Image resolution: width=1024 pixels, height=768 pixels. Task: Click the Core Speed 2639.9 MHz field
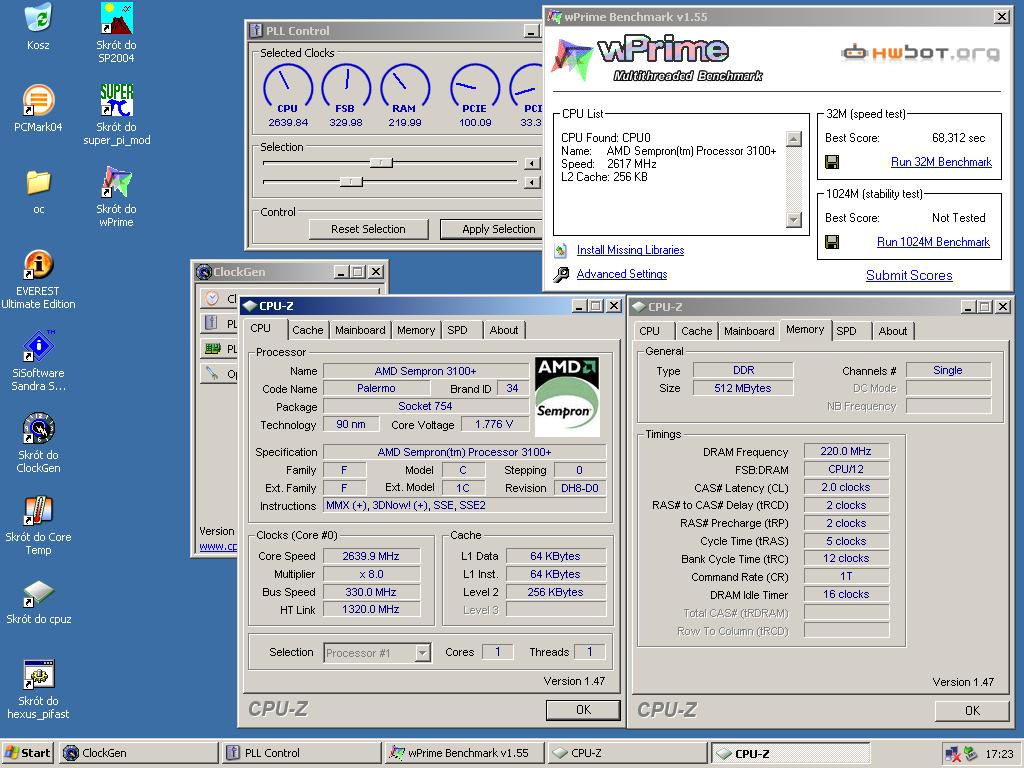371,556
